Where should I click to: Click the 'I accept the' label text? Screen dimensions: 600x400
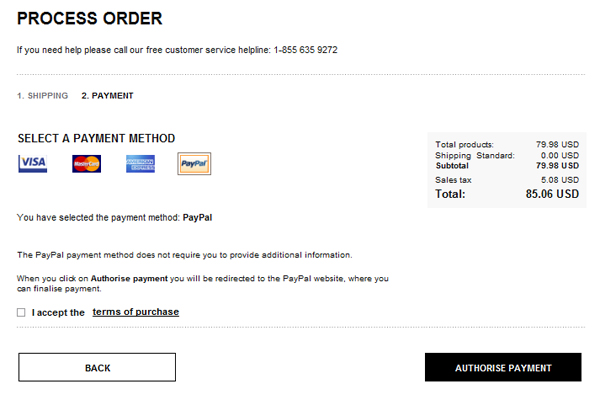58,313
